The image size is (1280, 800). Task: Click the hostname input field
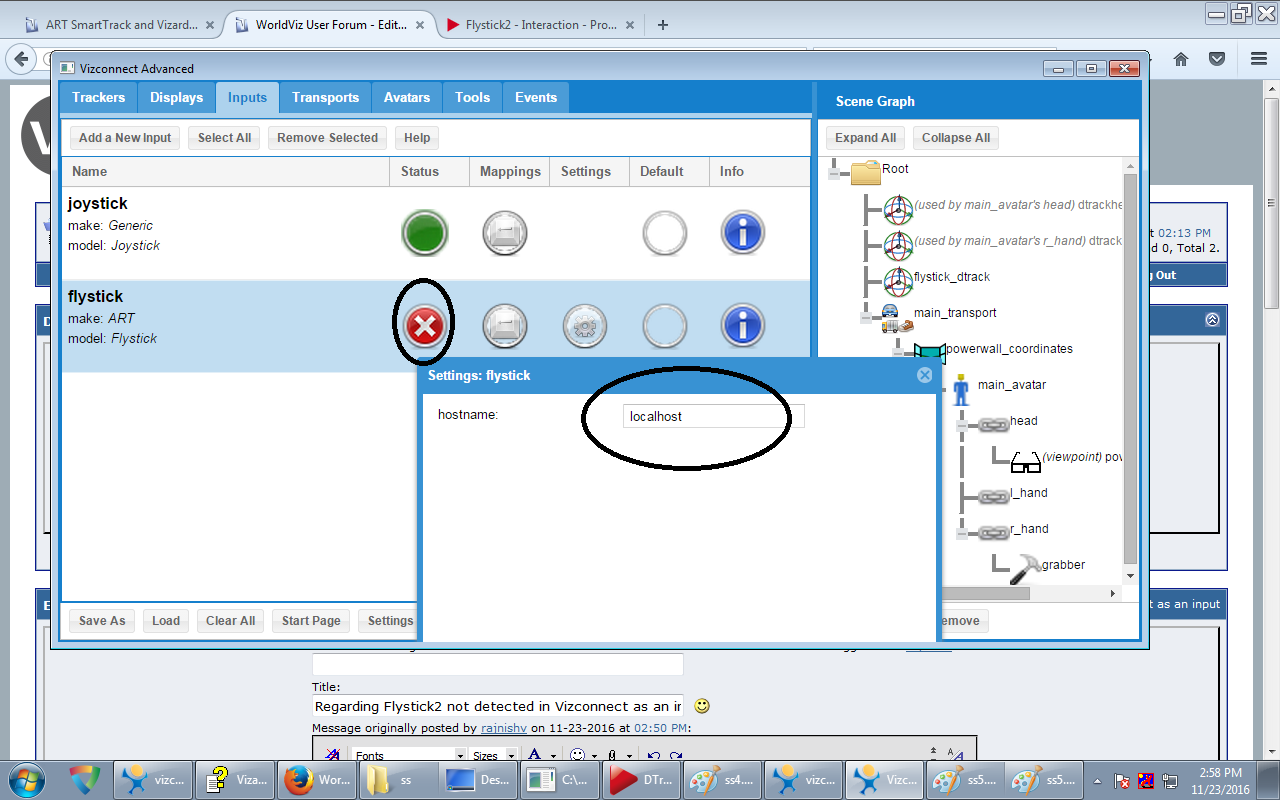pos(713,416)
